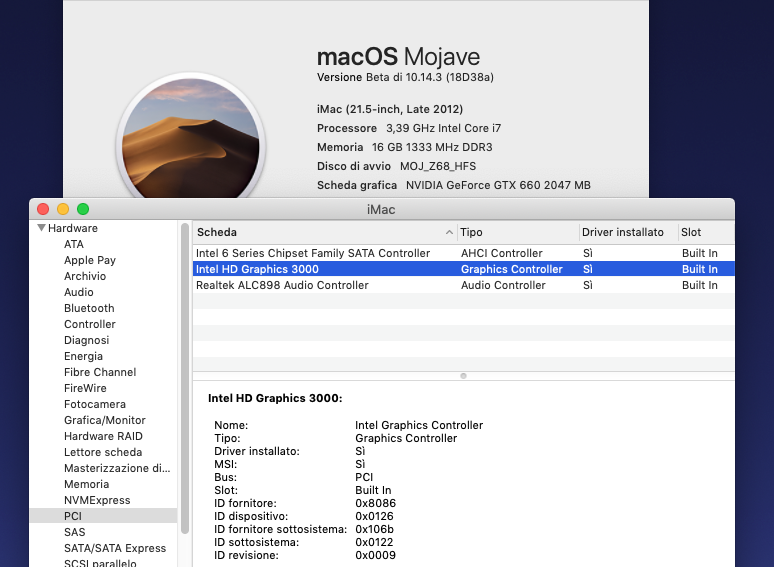This screenshot has height=567, width=774.
Task: Select PCI in the sidebar
Action: coord(103,516)
